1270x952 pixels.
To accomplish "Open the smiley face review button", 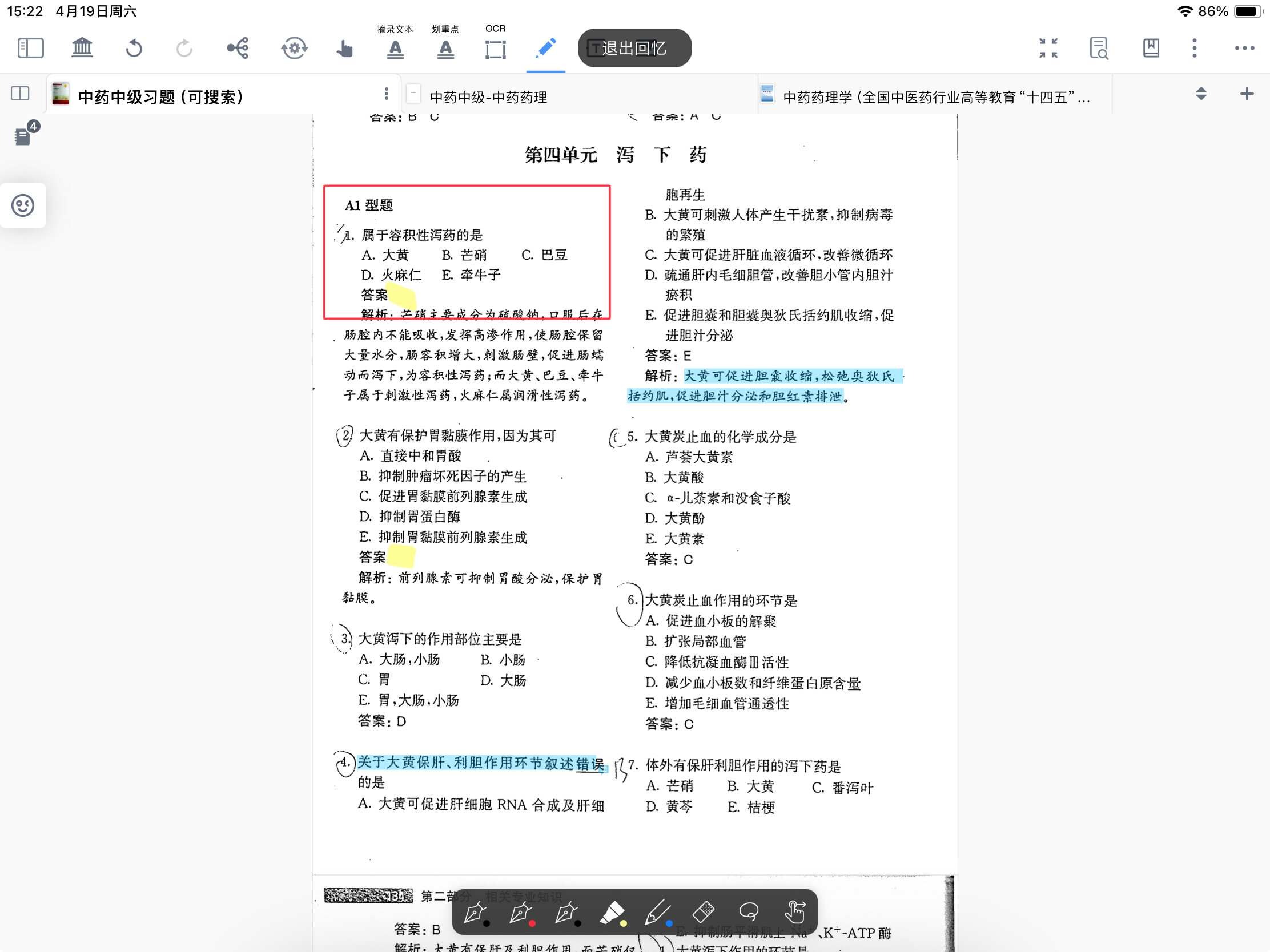I will [23, 205].
